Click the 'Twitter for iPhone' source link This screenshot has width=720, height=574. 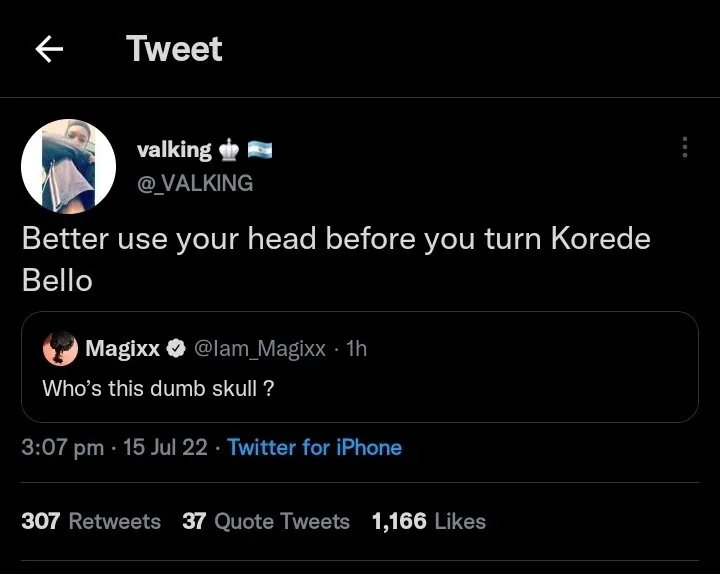pos(314,447)
